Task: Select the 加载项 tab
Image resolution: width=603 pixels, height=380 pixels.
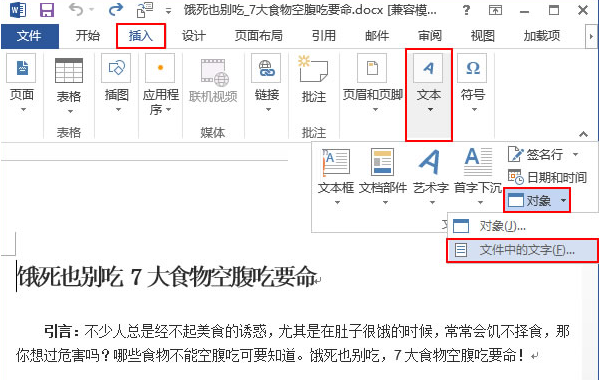Action: (542, 36)
